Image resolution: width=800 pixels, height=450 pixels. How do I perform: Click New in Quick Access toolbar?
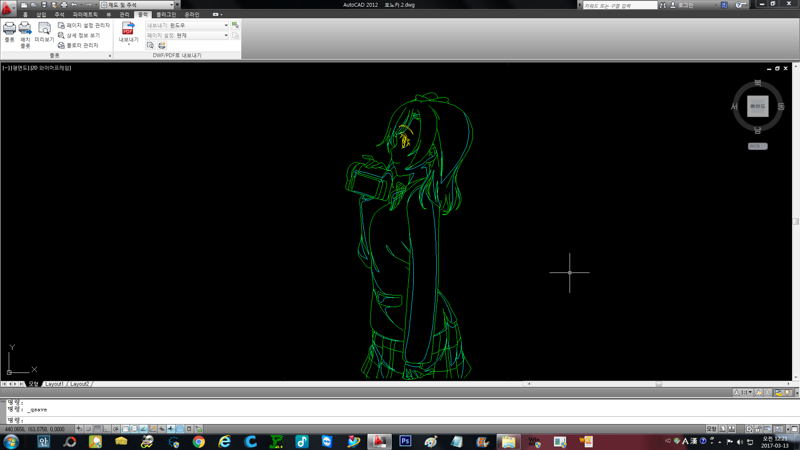(x=24, y=5)
